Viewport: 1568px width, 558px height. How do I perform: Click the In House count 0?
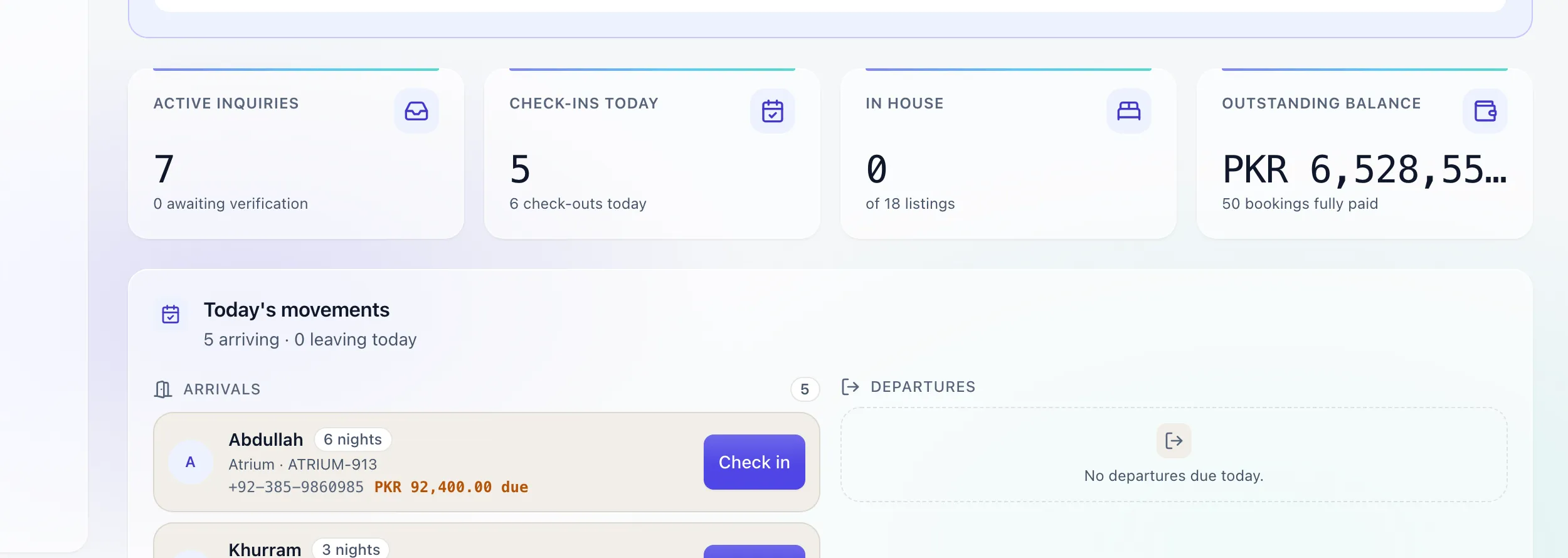click(x=876, y=169)
